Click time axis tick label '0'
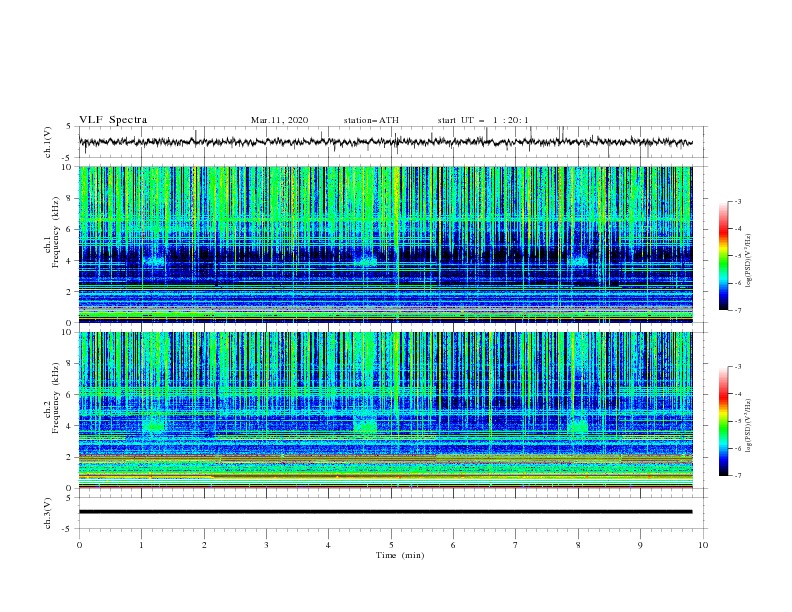 (x=79, y=545)
